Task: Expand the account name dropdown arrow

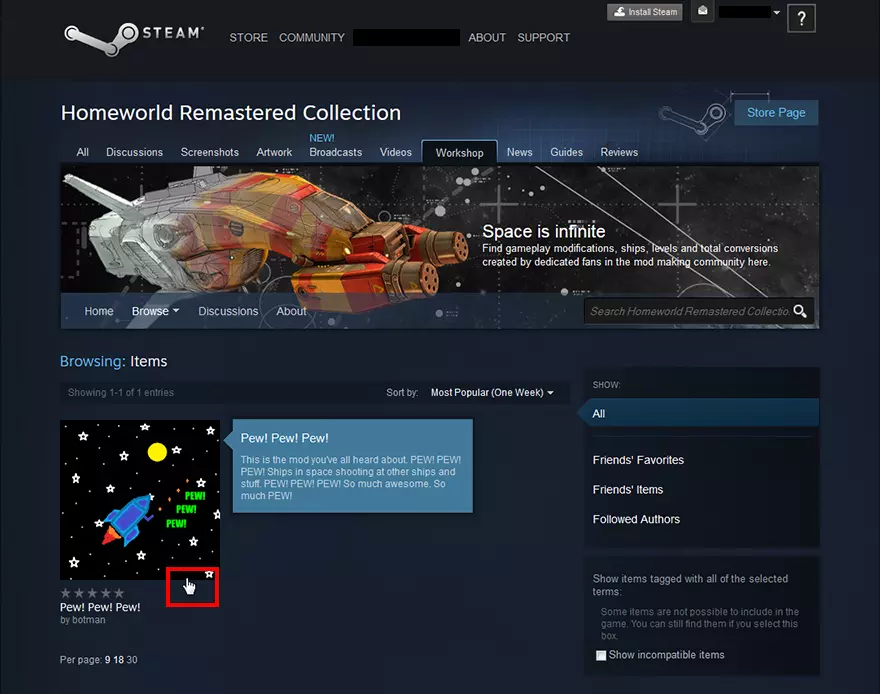Action: click(x=777, y=12)
